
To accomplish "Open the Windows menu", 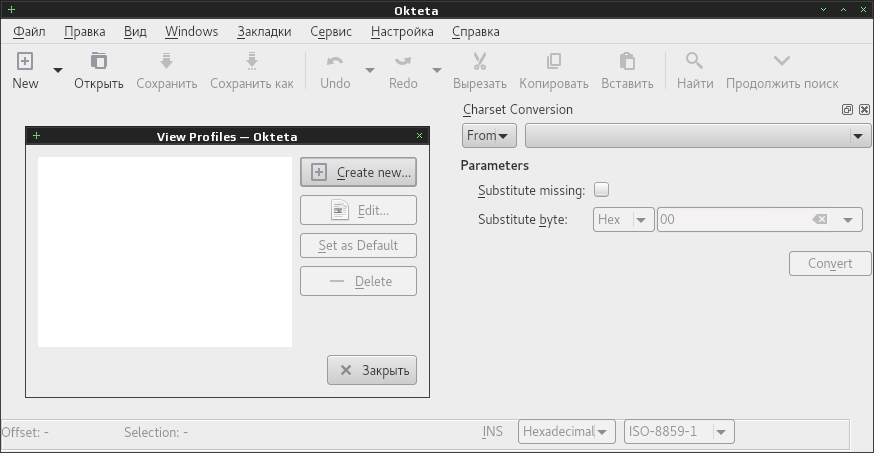I will (x=192, y=32).
